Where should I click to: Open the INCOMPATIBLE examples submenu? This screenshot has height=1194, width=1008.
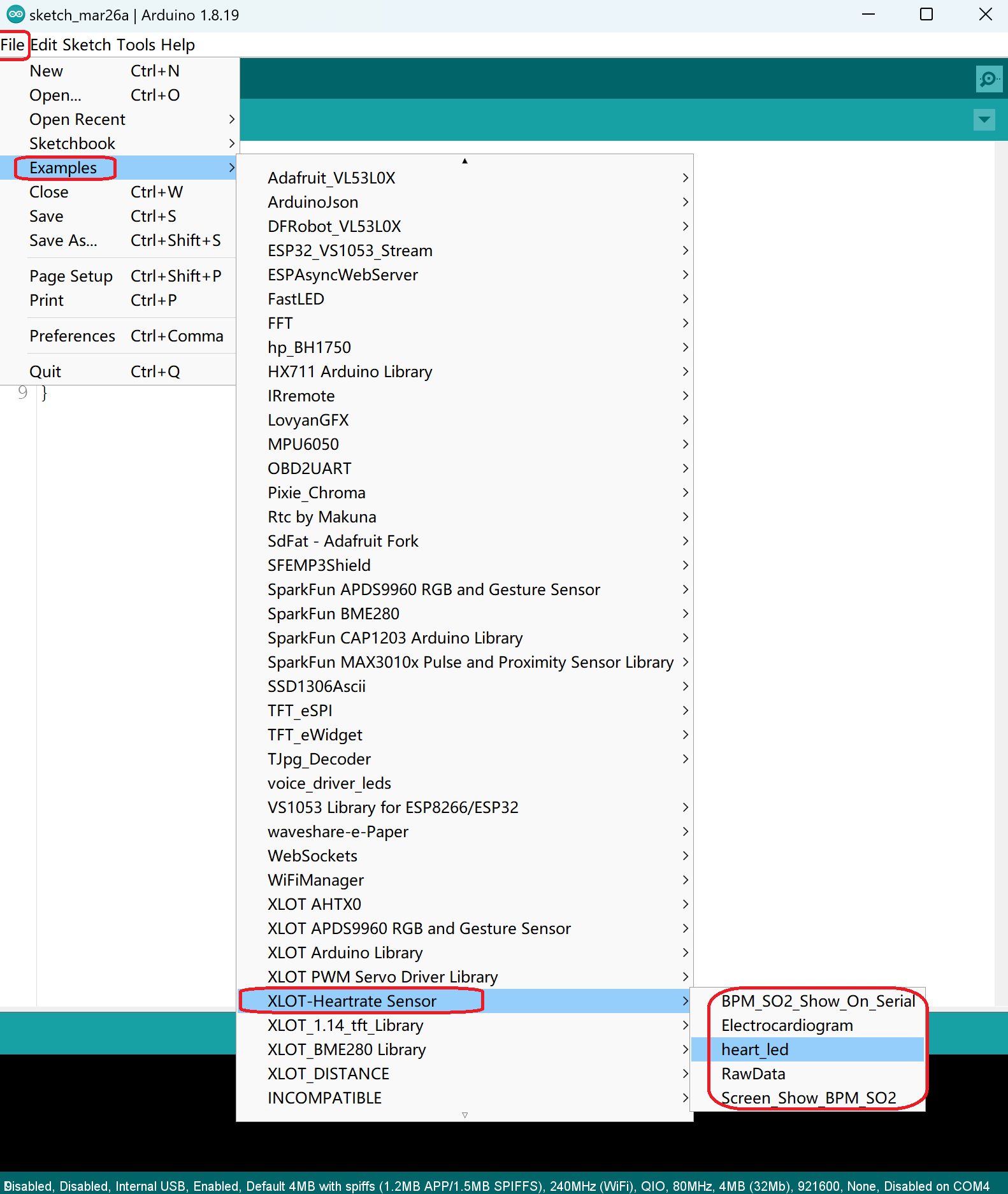[x=464, y=1098]
